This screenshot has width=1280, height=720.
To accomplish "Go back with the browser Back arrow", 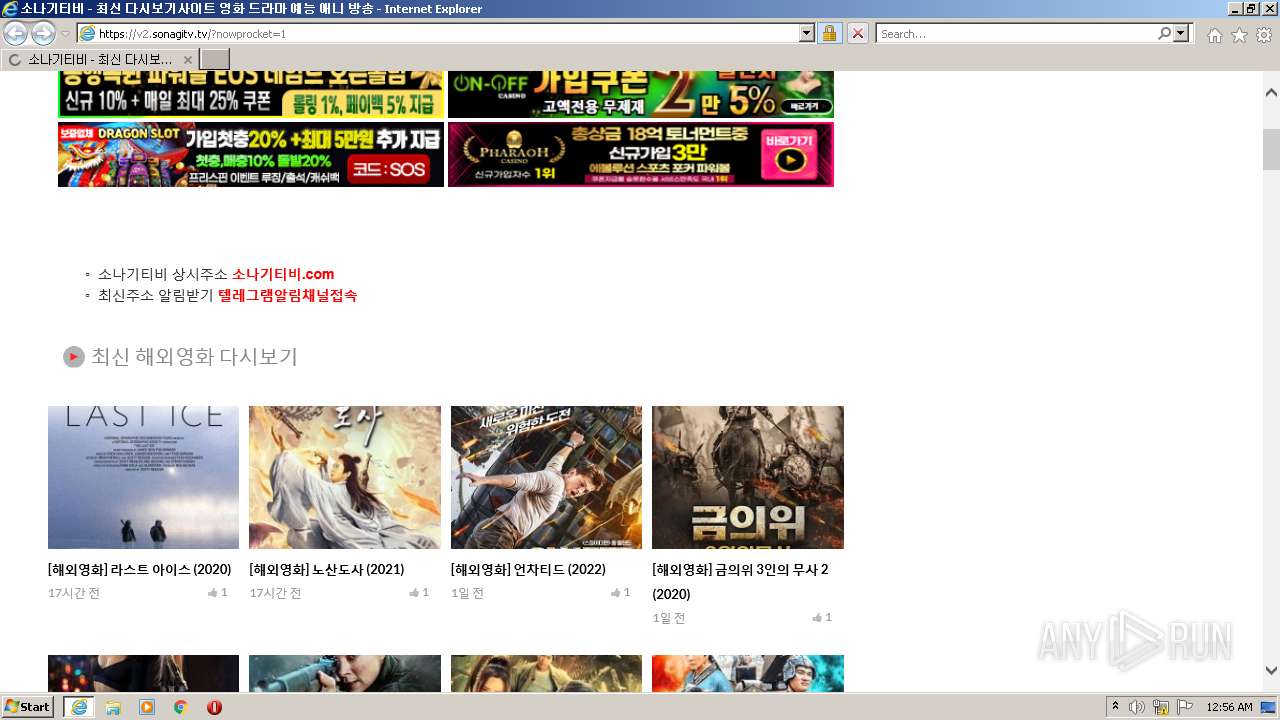I will (15, 33).
